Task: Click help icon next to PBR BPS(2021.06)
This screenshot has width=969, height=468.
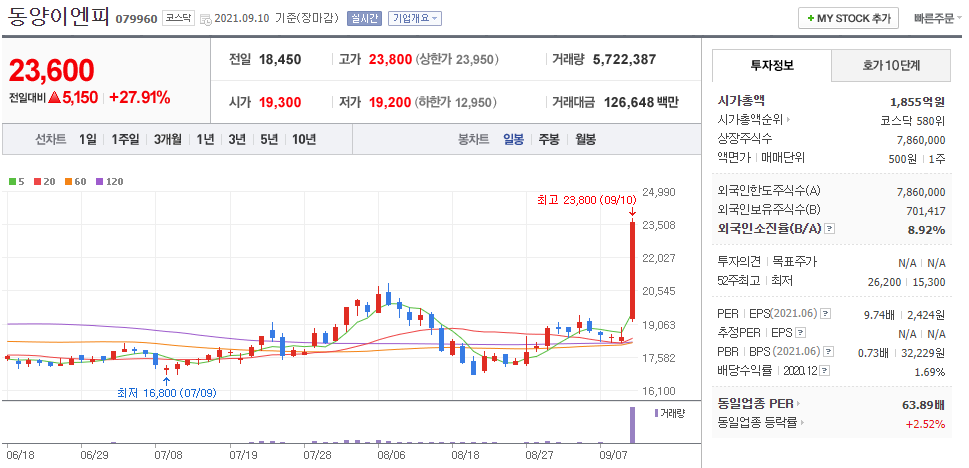Action: 828,352
